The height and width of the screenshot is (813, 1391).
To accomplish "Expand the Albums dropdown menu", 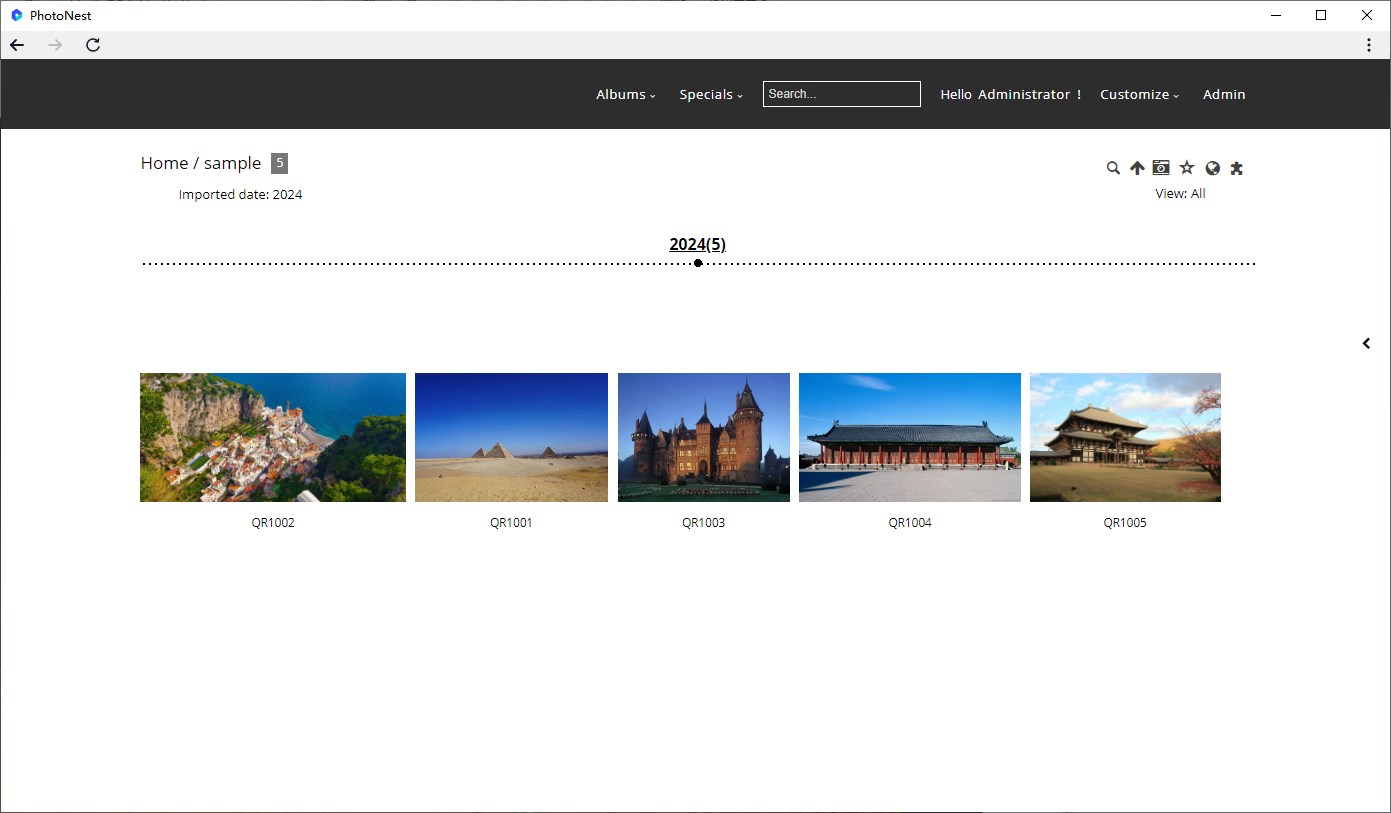I will coord(626,94).
